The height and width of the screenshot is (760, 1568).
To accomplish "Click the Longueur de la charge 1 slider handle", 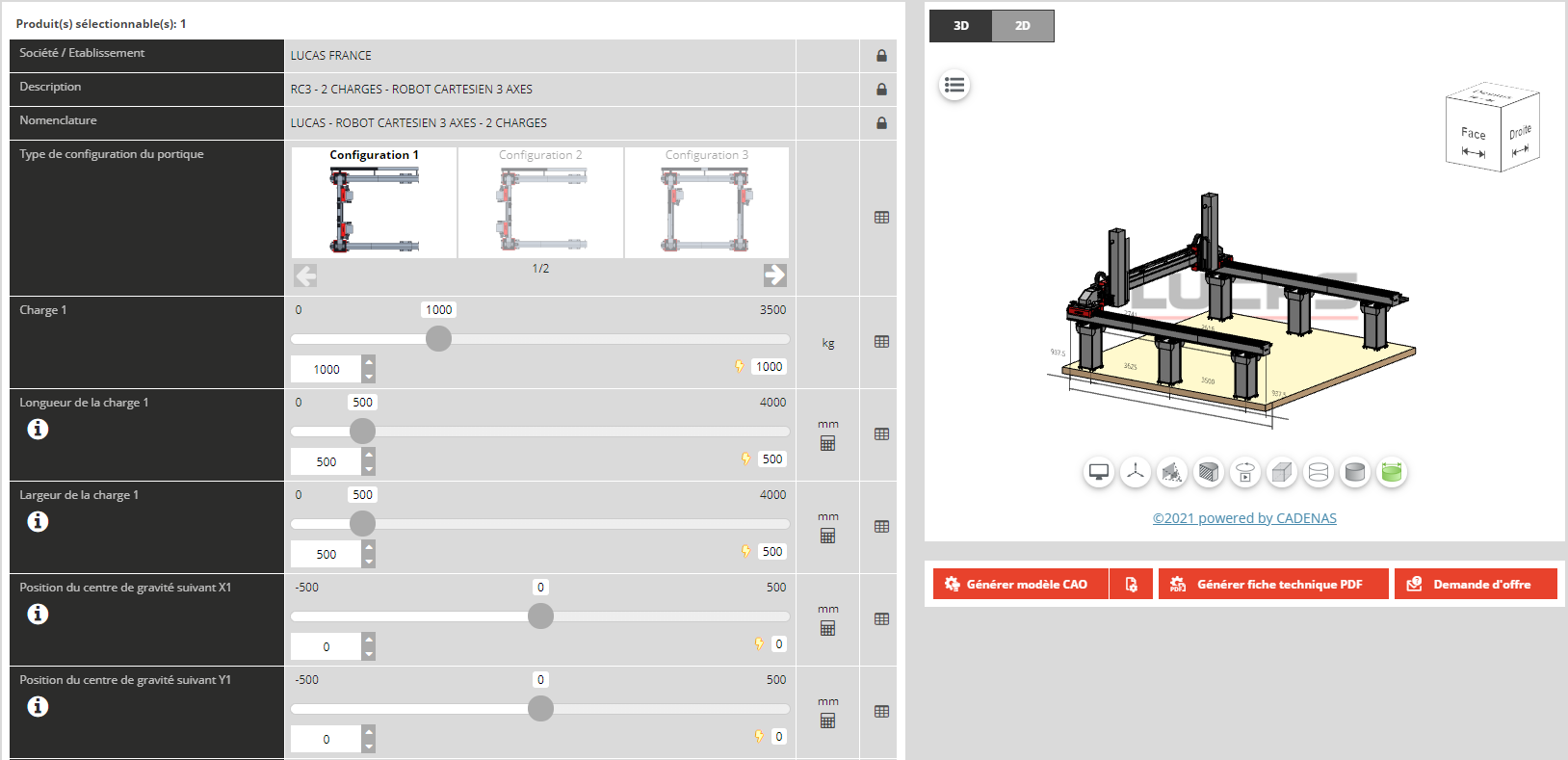I will click(362, 432).
